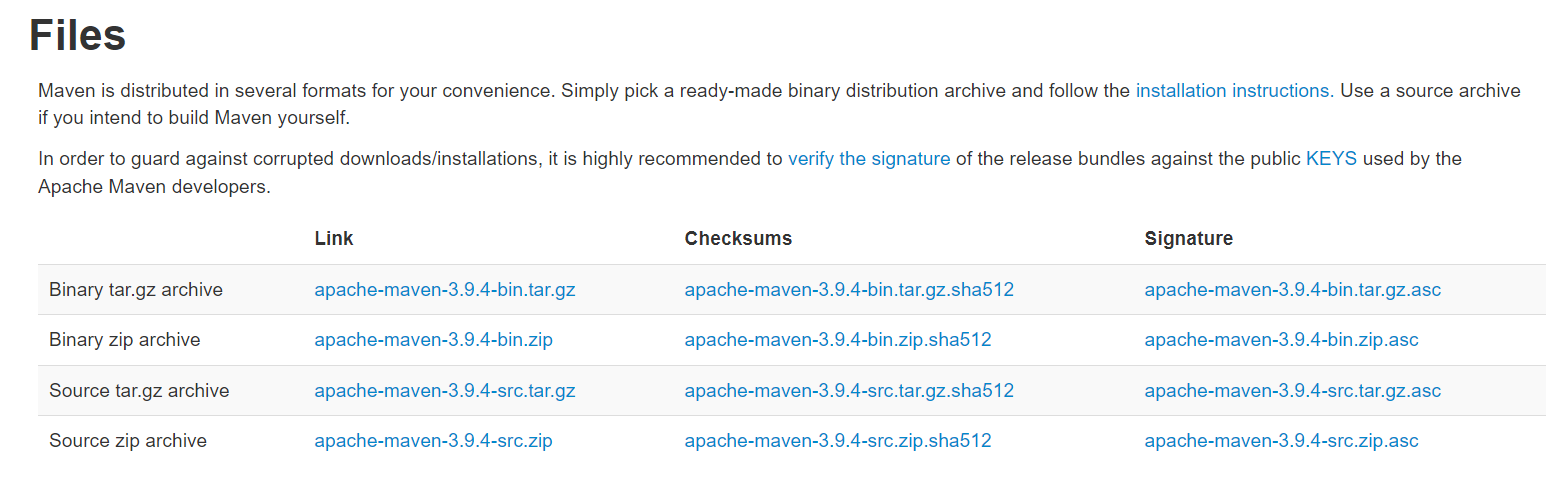
Task: Open the installation instructions link
Action: [x=1231, y=90]
